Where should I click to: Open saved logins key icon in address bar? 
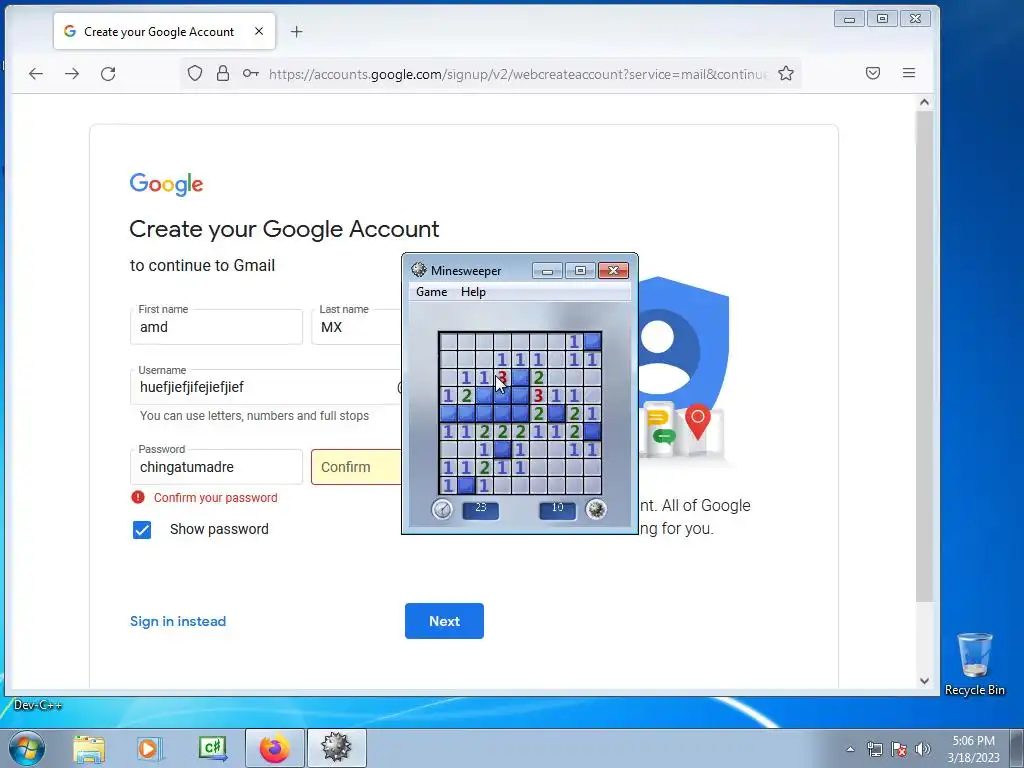coord(251,73)
